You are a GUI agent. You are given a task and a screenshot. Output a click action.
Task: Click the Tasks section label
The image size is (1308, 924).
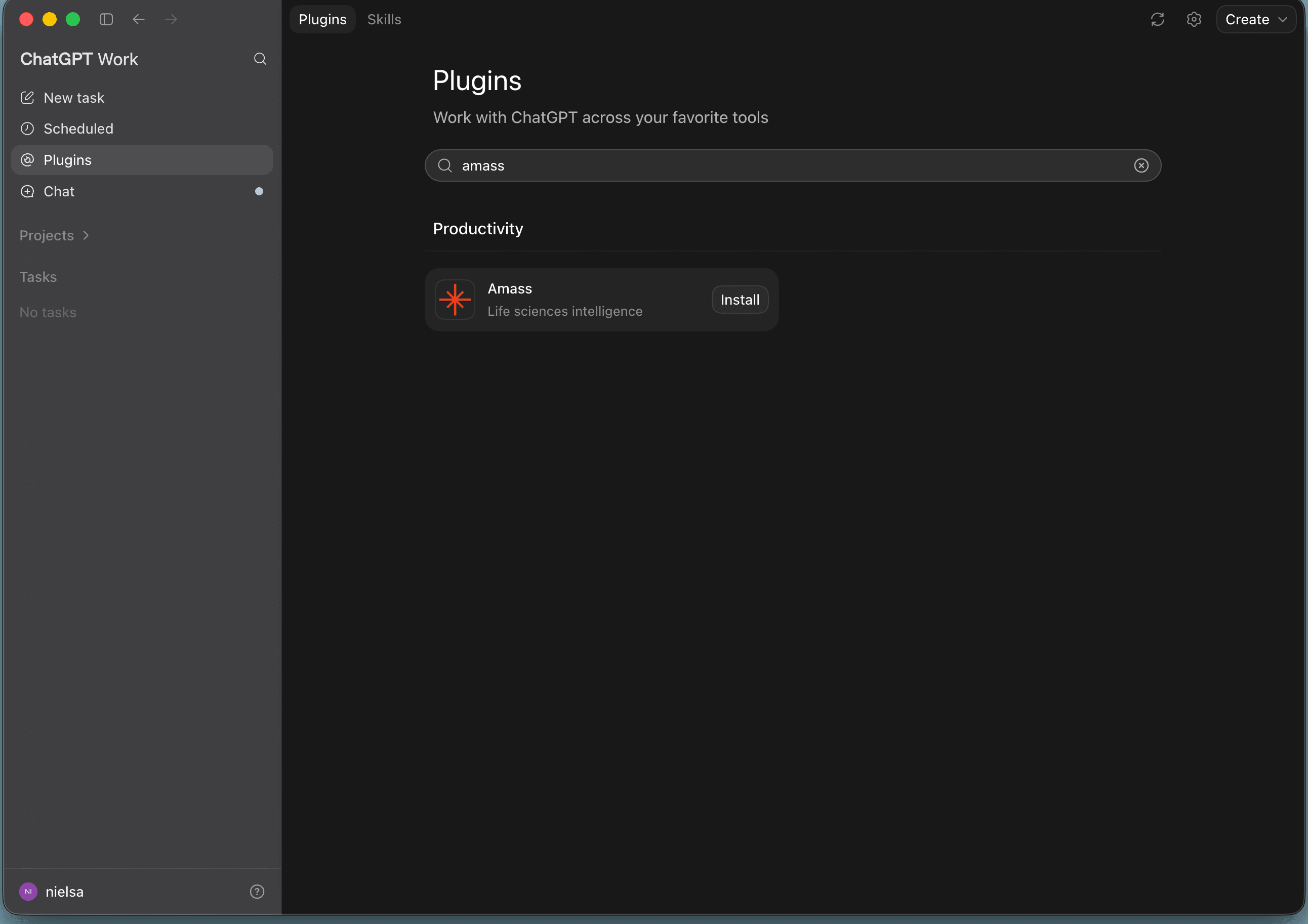point(38,277)
